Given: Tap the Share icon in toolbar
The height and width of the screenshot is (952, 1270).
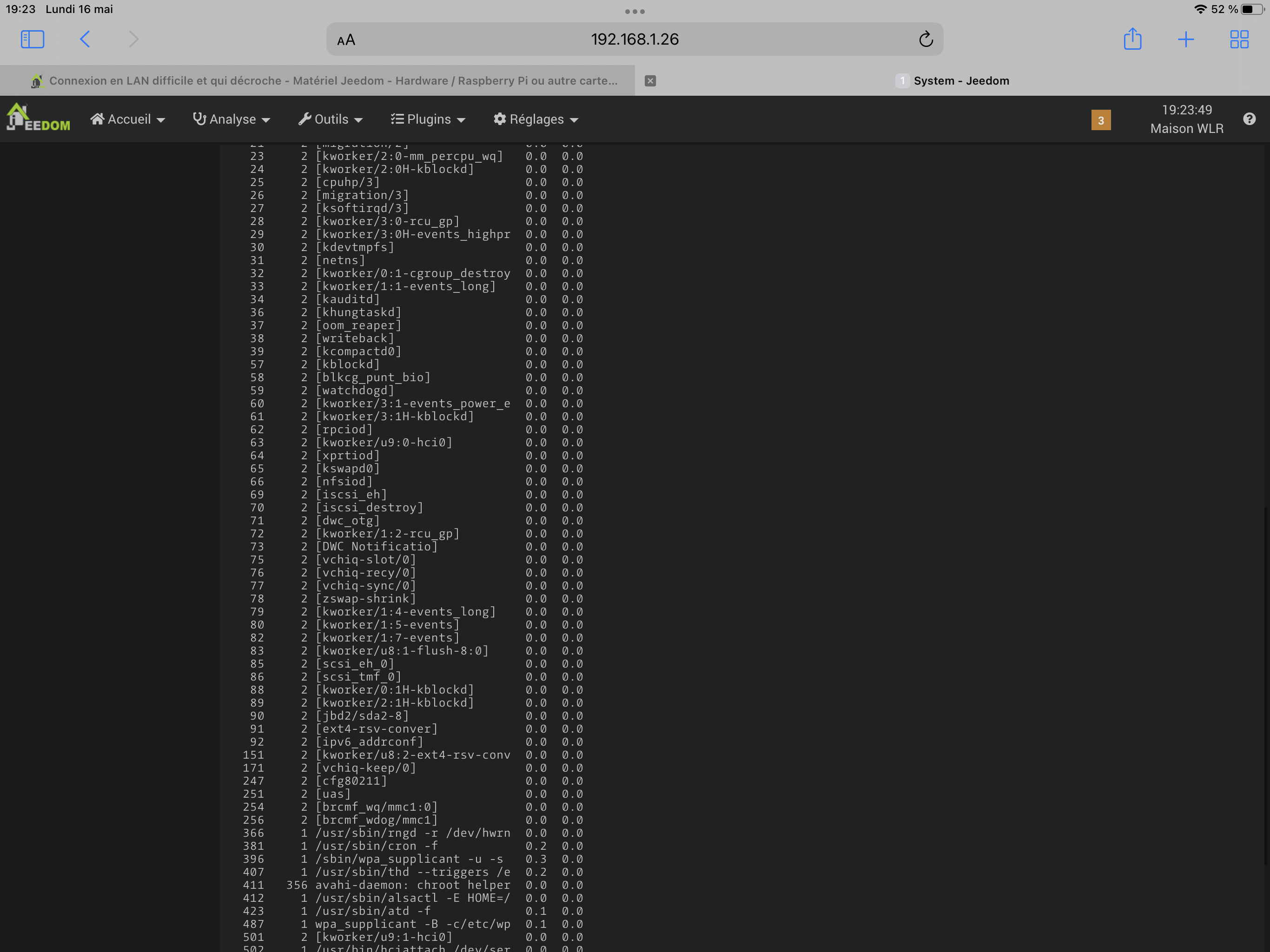Looking at the screenshot, I should 1132,39.
